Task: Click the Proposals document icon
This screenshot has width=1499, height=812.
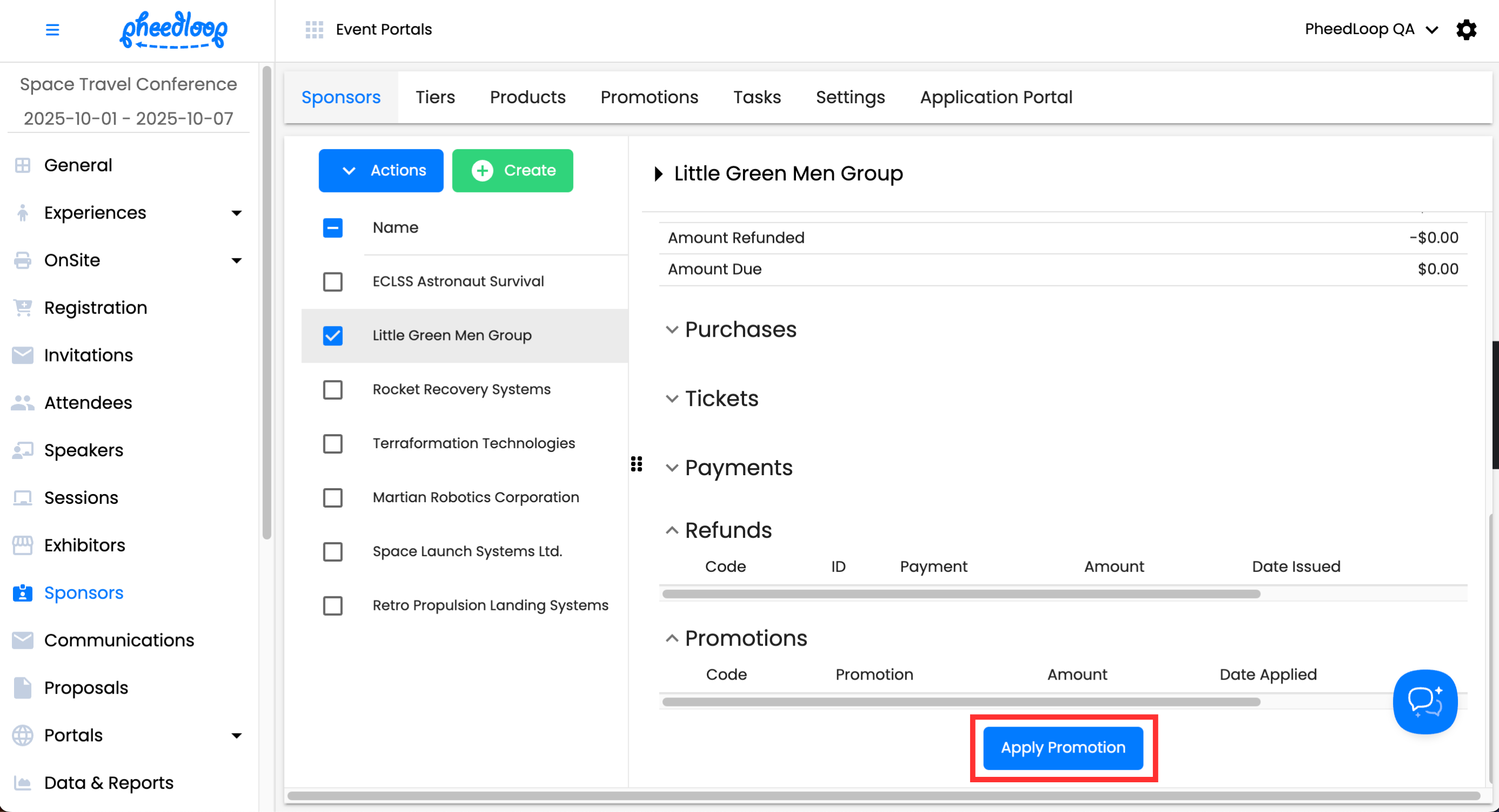Action: [x=22, y=688]
